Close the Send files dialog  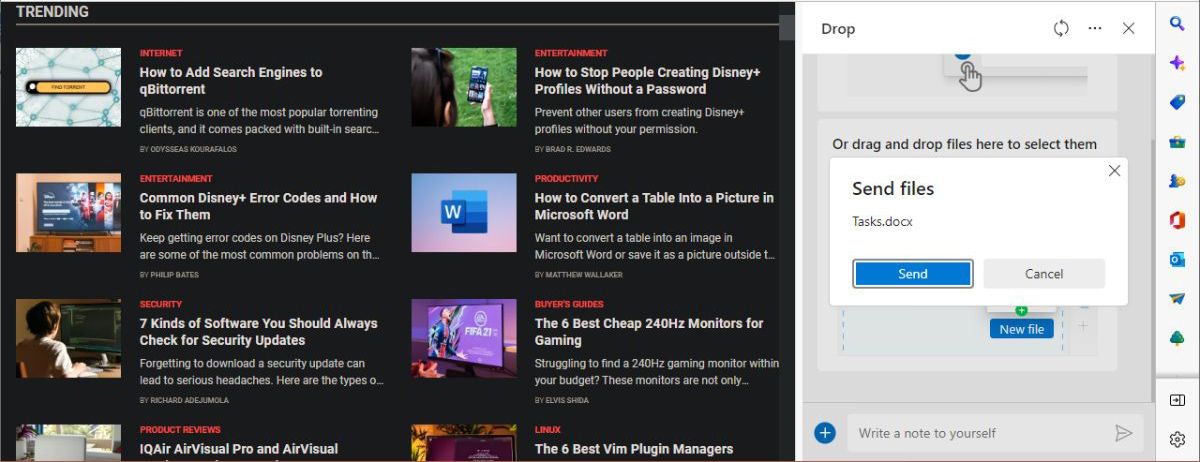click(x=1114, y=171)
